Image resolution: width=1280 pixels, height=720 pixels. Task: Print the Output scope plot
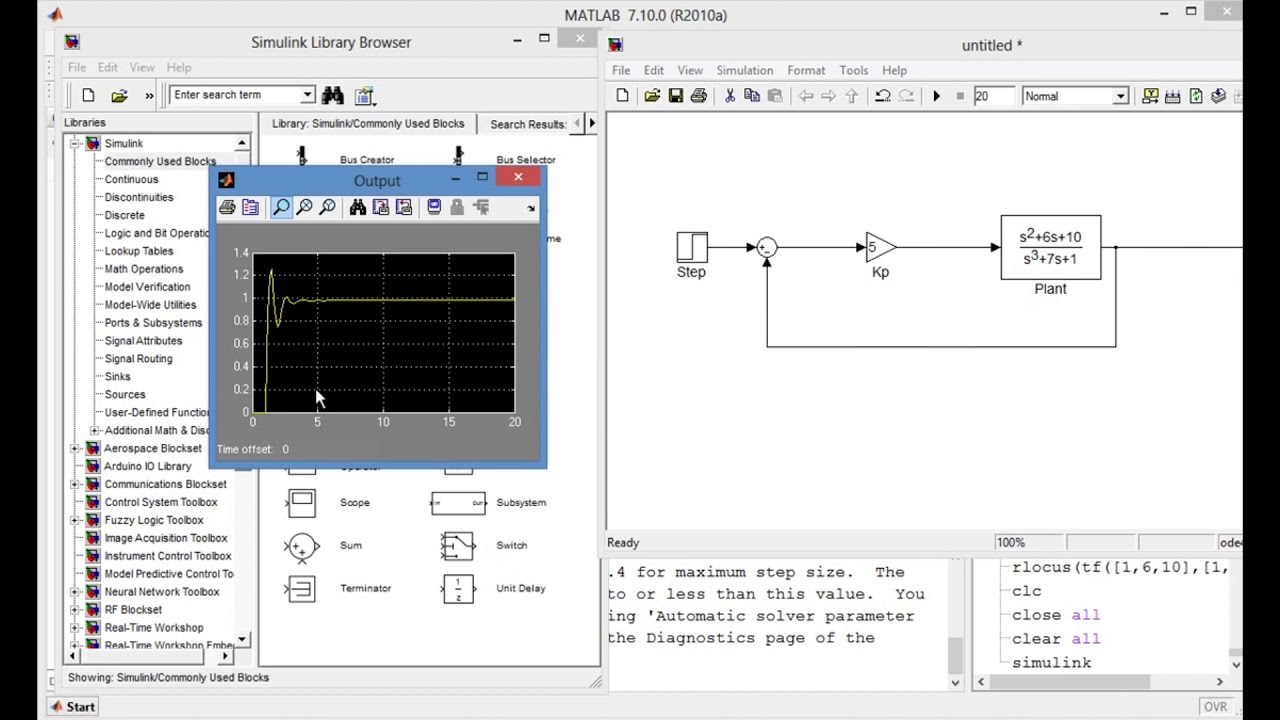(227, 207)
